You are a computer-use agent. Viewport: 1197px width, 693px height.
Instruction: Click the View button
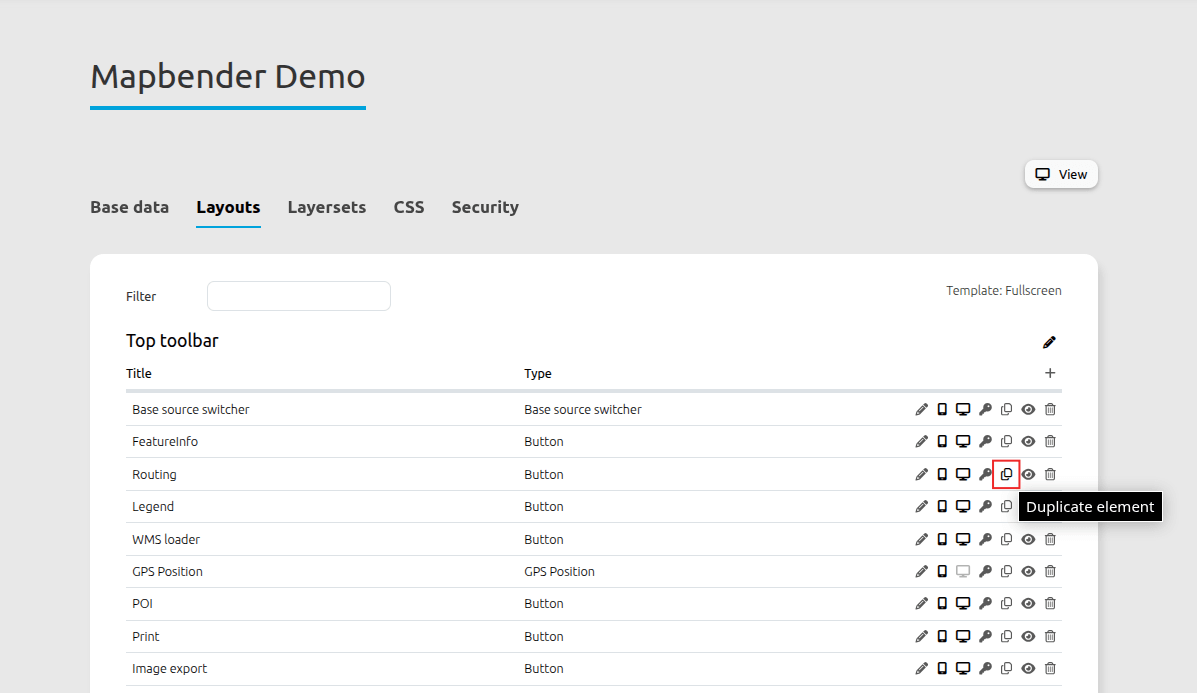pyautogui.click(x=1061, y=174)
